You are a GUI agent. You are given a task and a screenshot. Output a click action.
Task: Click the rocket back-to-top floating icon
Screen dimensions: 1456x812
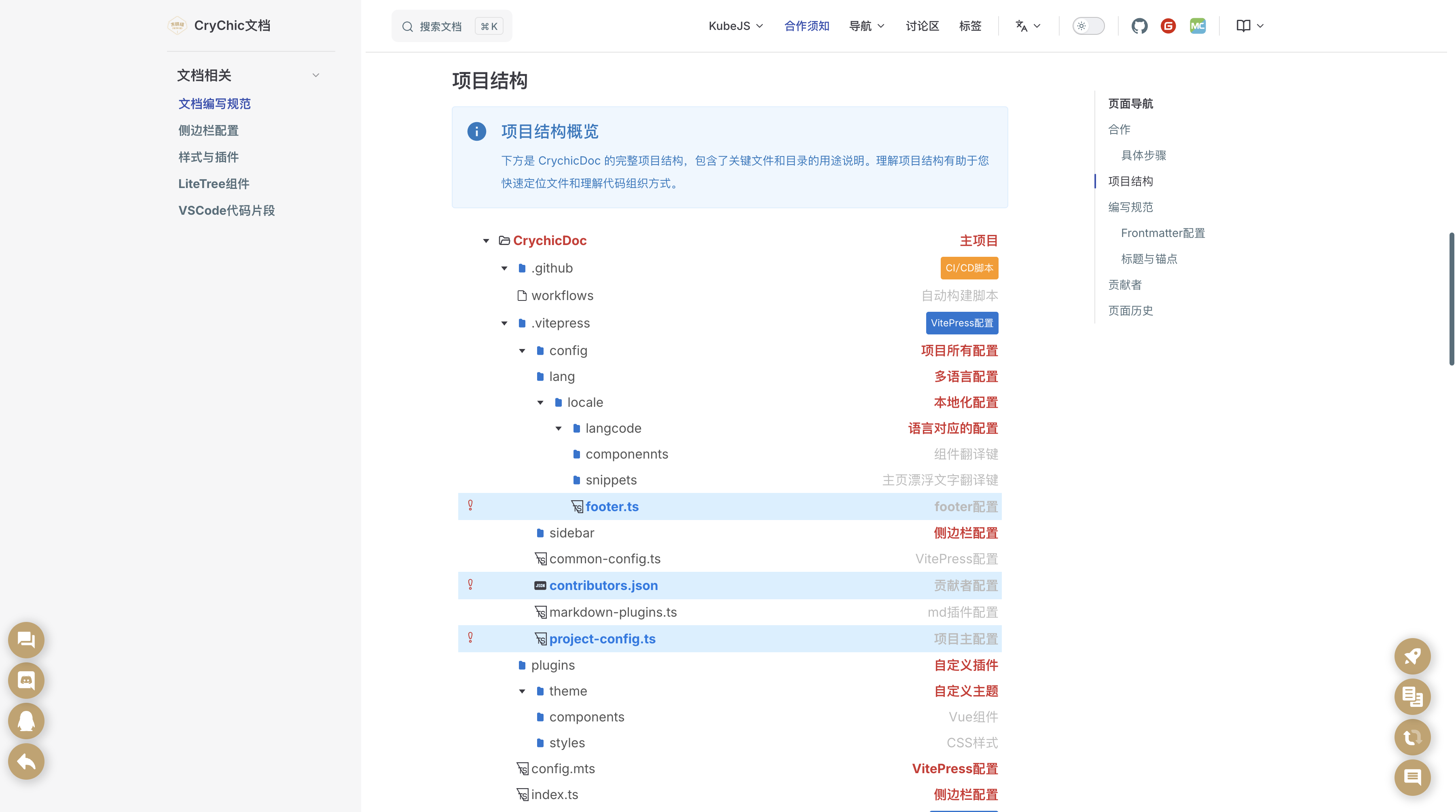coord(1412,656)
